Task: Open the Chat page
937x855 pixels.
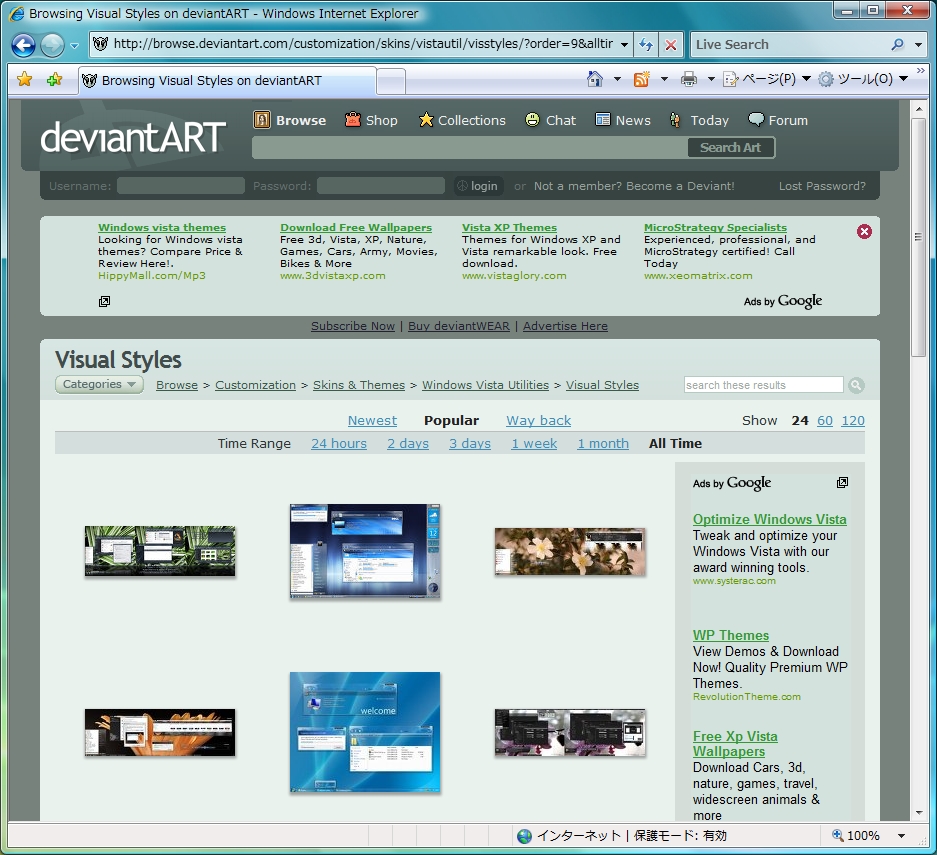Action: click(x=550, y=120)
